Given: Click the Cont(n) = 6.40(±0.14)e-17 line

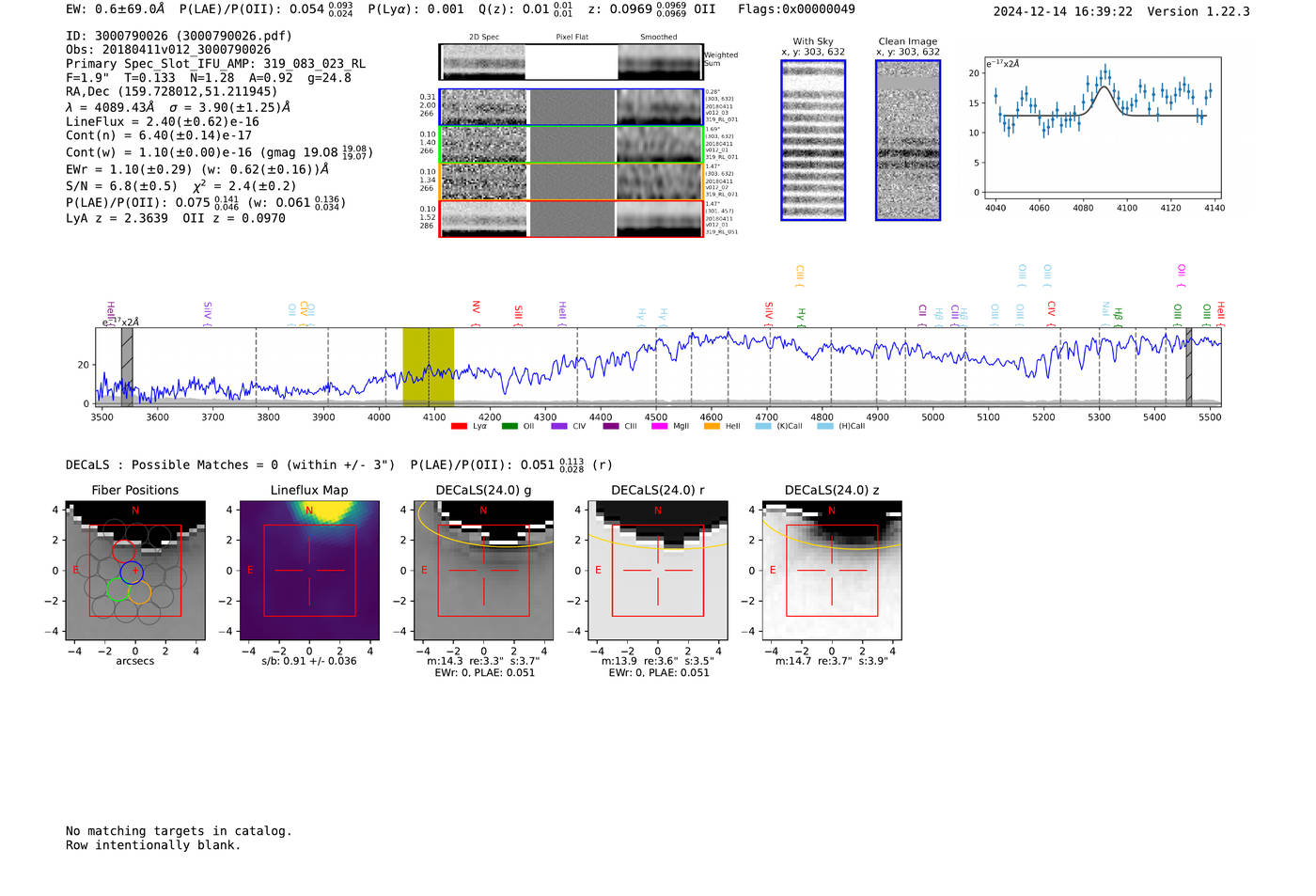Looking at the screenshot, I should [x=159, y=135].
